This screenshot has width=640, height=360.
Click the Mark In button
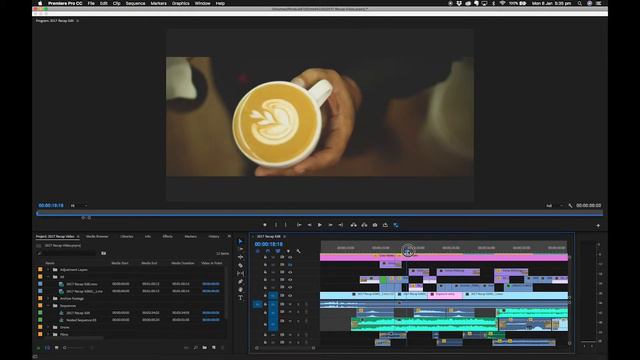click(x=276, y=225)
